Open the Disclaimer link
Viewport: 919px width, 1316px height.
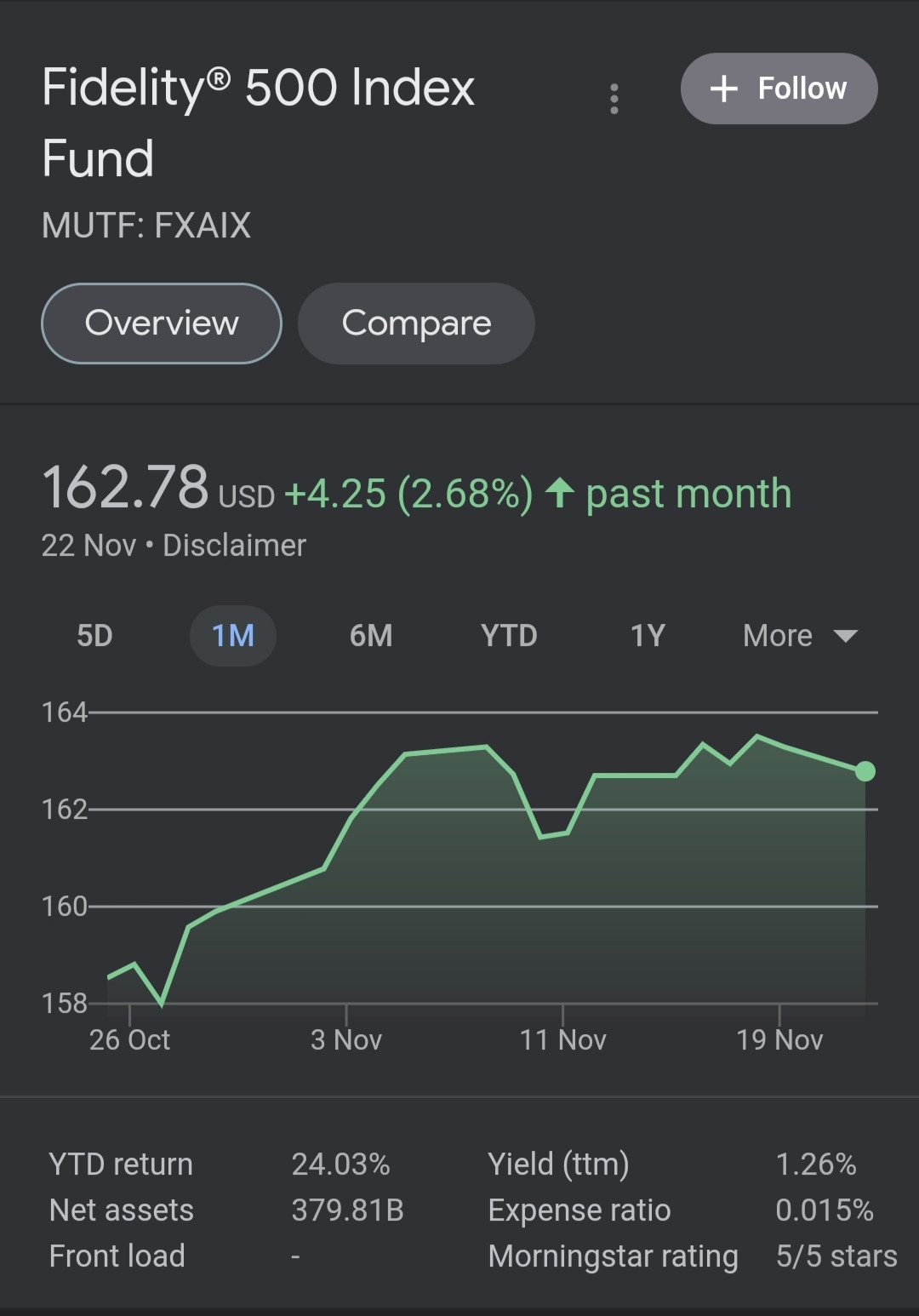tap(234, 546)
